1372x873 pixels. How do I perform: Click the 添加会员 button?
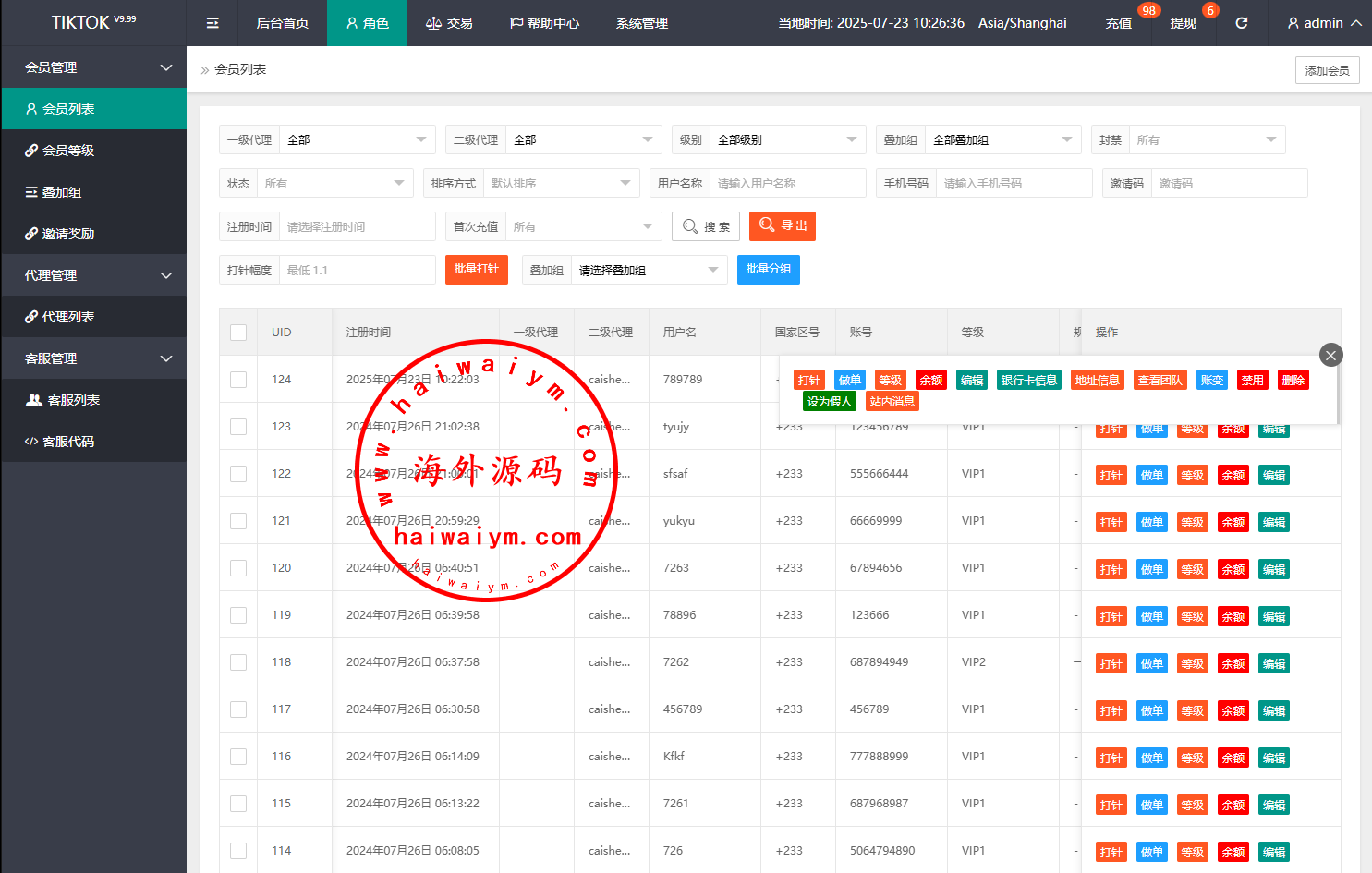(1327, 70)
